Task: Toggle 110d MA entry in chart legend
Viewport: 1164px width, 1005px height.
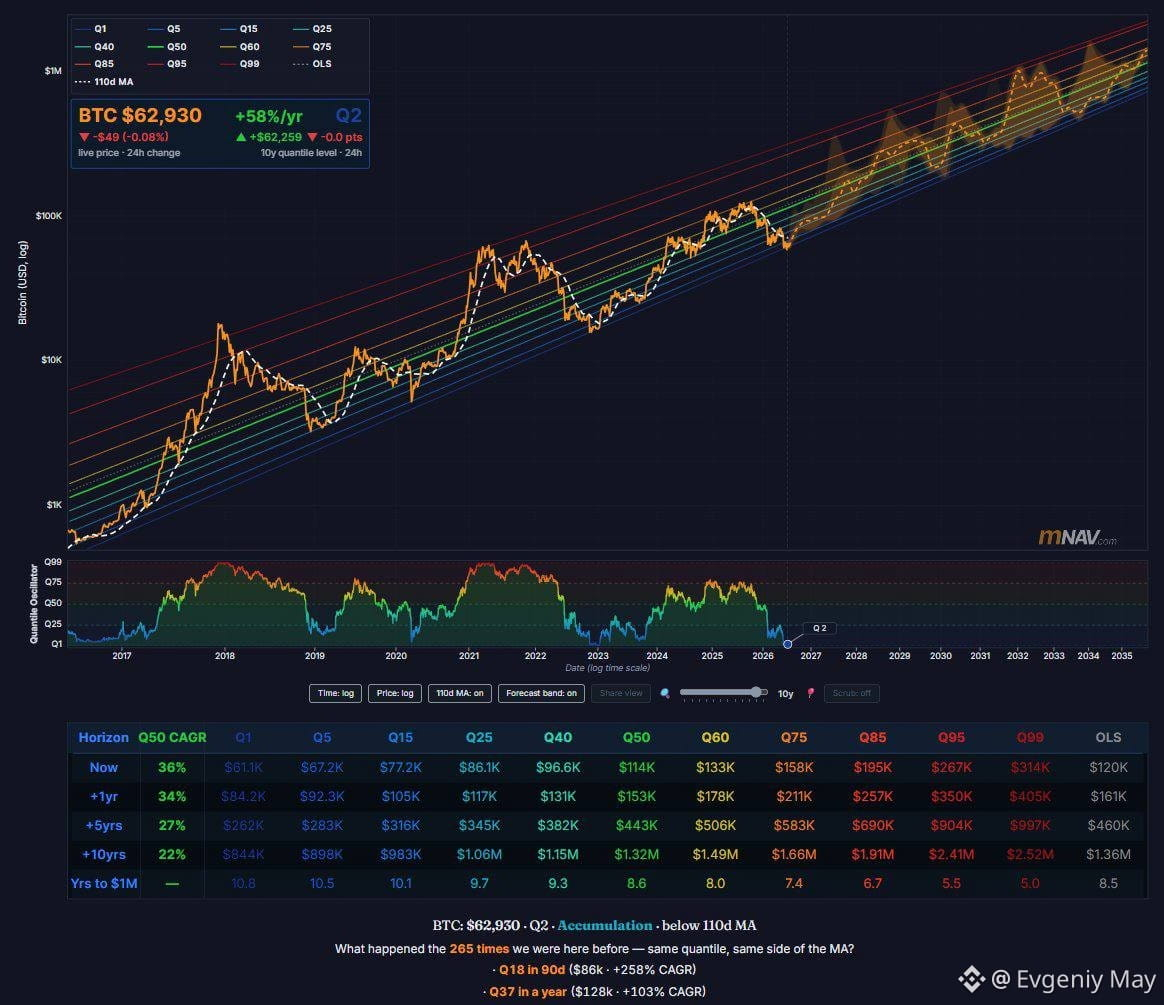Action: coord(104,82)
